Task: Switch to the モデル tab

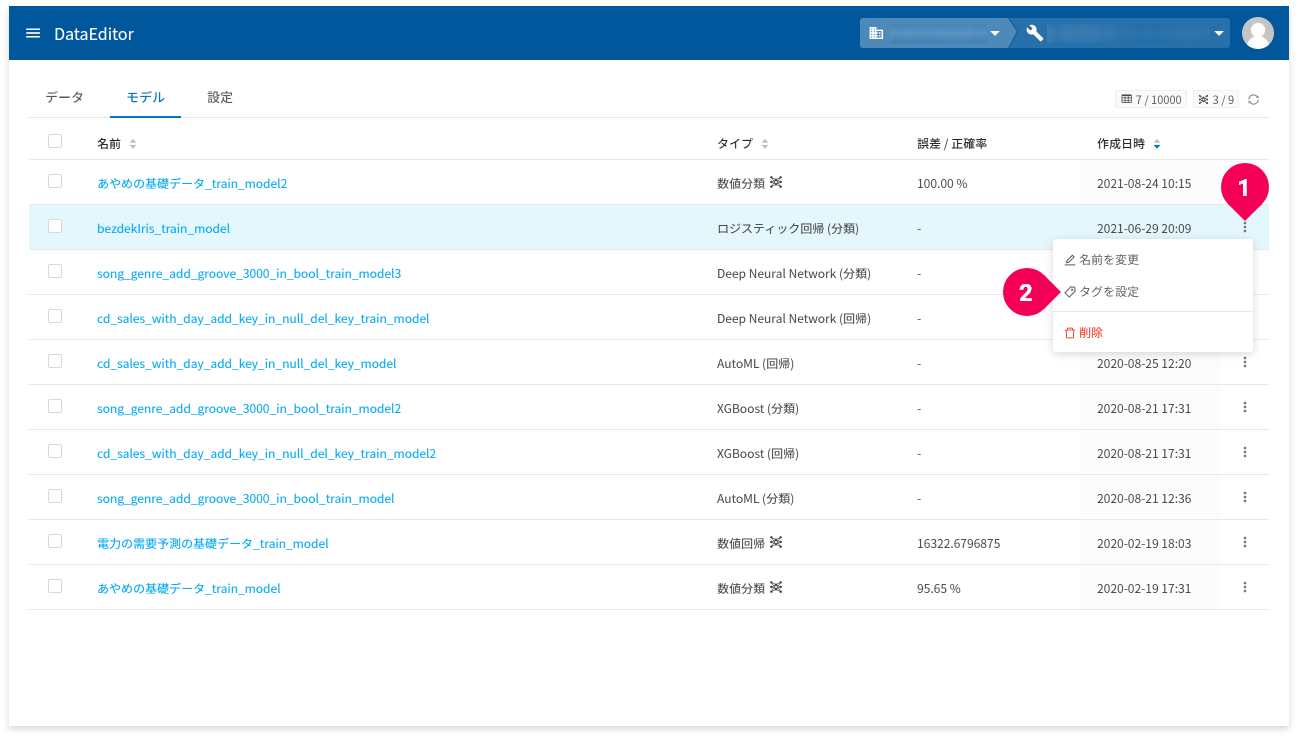Action: coord(145,98)
